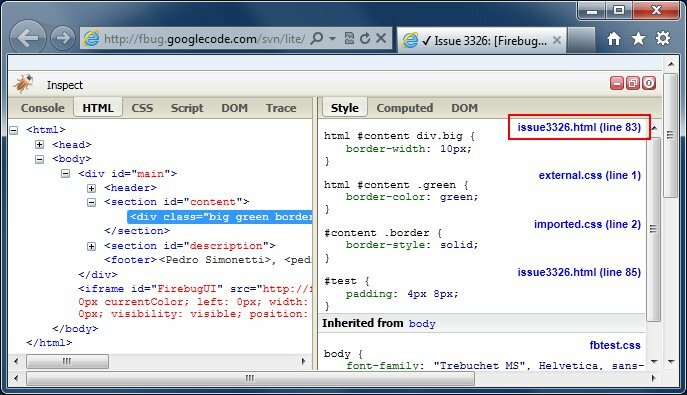
Task: Click the bottom page scrollbar left arrow
Action: click(x=16, y=378)
